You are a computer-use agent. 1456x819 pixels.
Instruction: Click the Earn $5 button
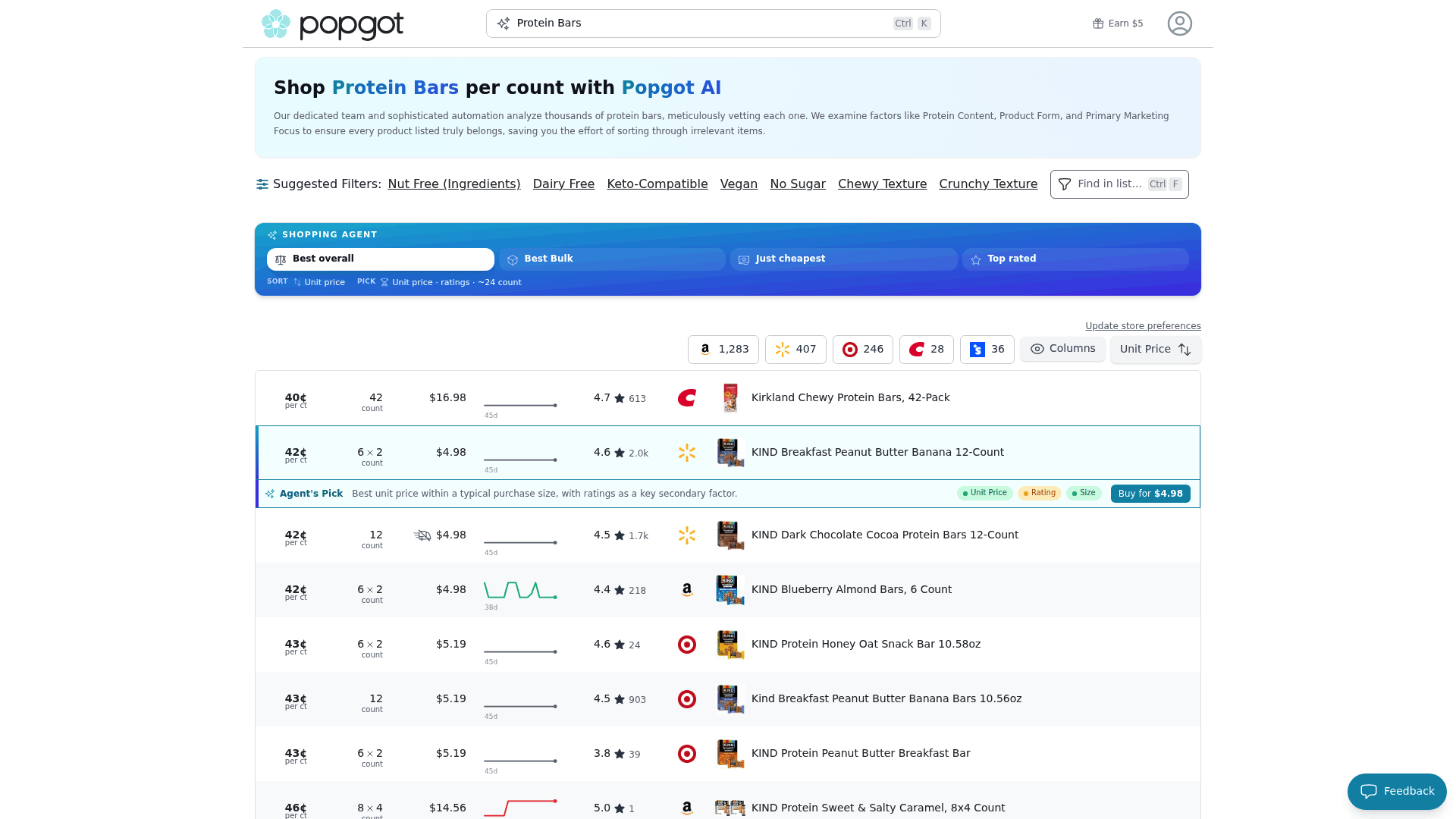(1118, 24)
